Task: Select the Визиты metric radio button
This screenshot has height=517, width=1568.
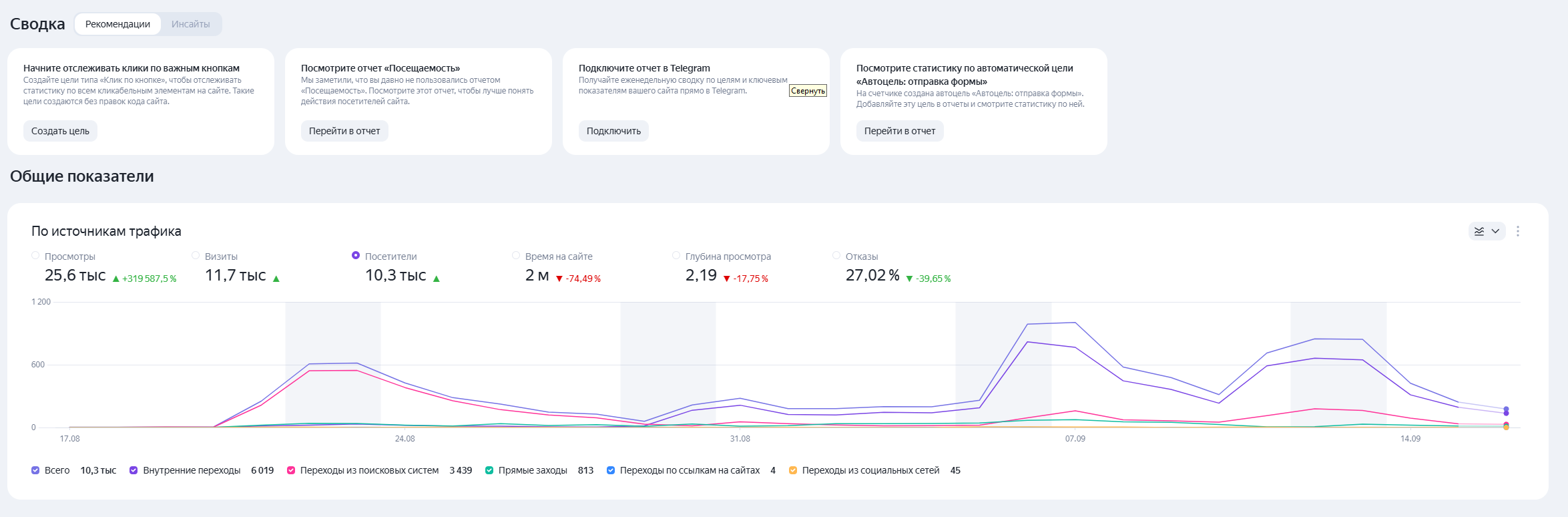Action: 196,255
